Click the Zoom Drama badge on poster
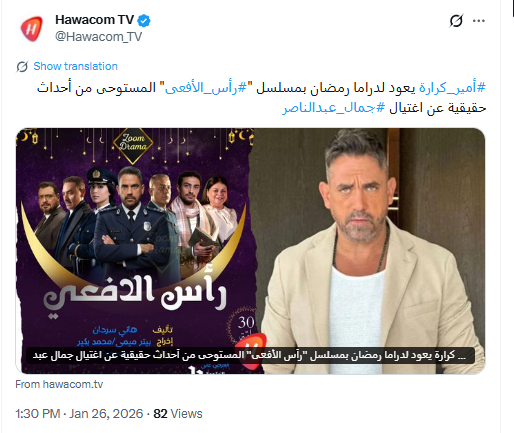This screenshot has width=514, height=433. tap(133, 143)
